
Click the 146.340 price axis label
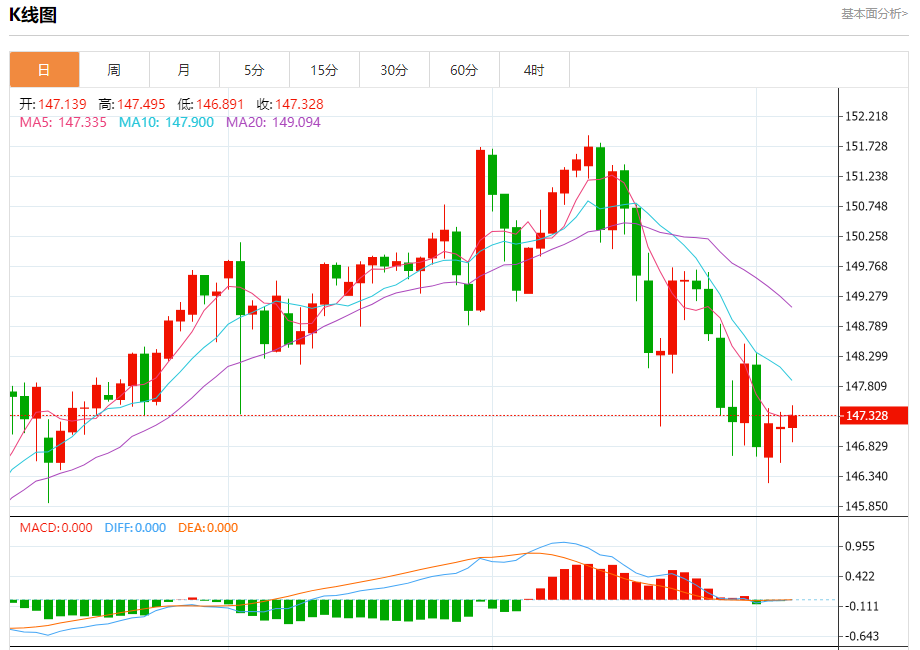[866, 476]
